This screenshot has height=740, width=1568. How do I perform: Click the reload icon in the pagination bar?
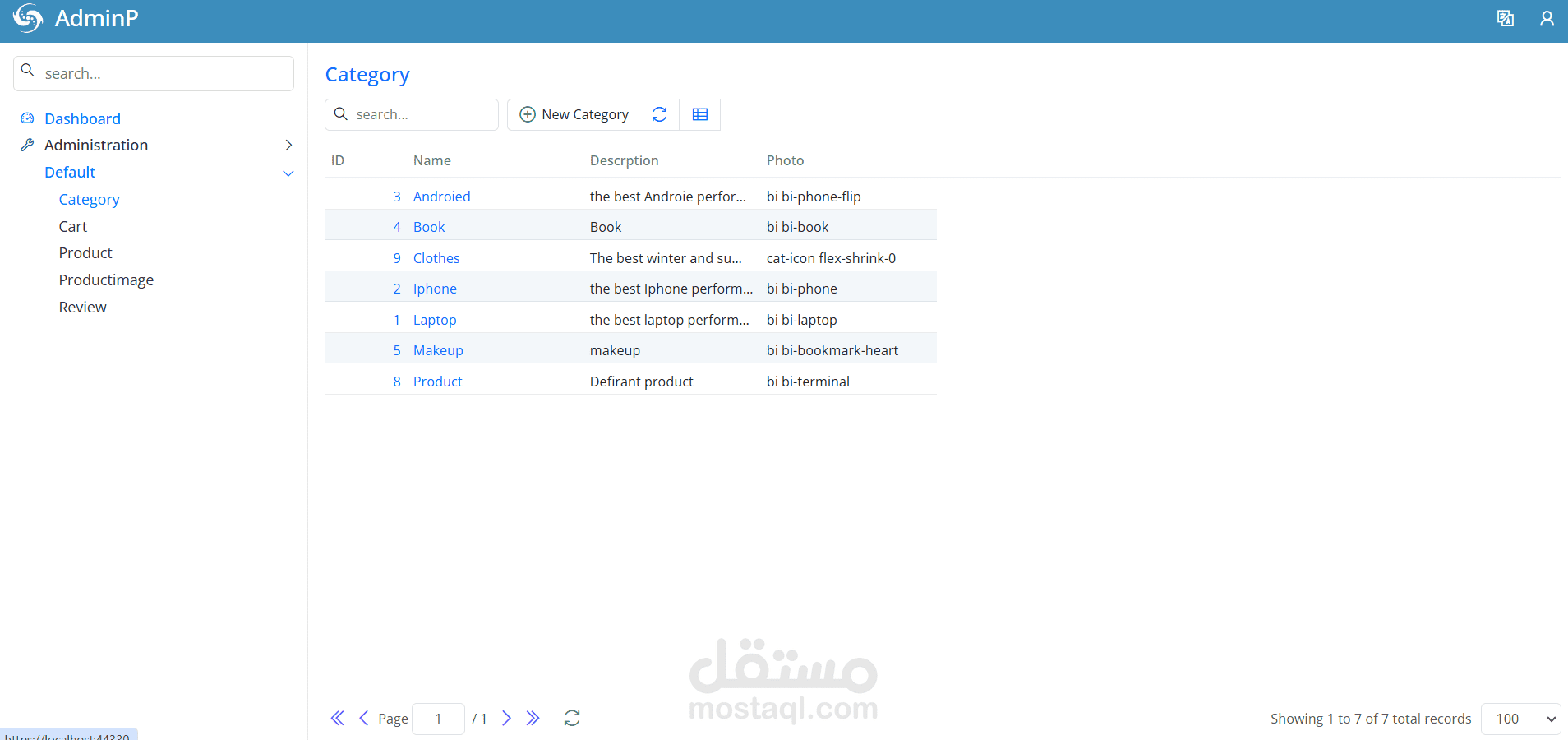(x=572, y=718)
